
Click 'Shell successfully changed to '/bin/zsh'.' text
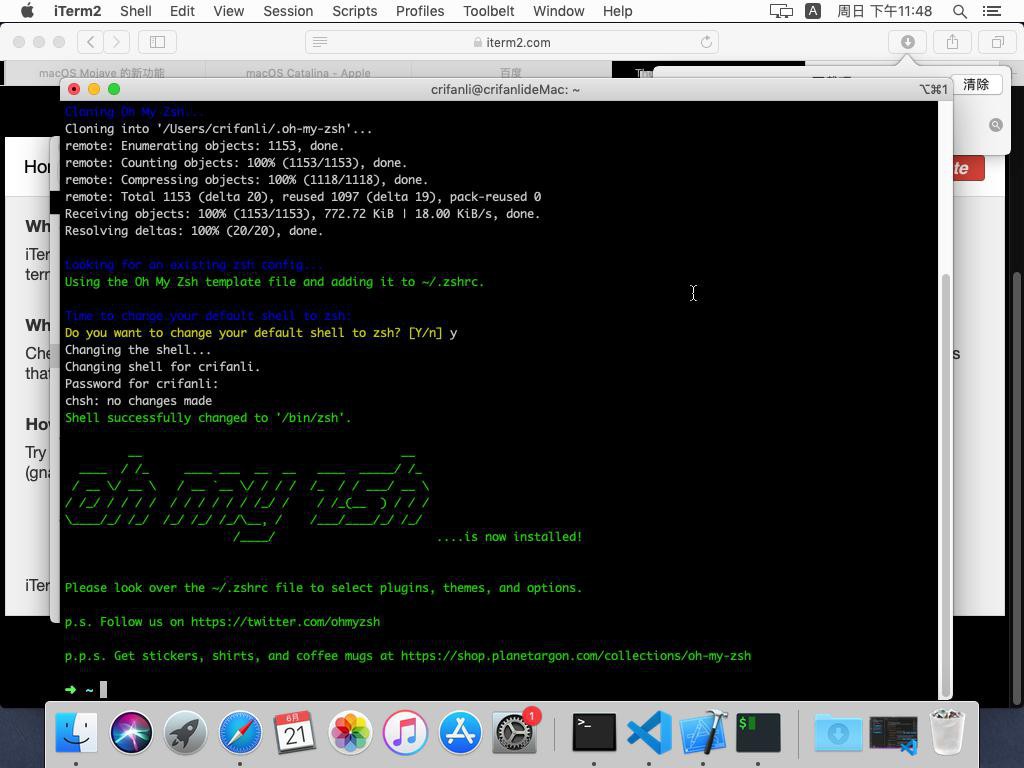pyautogui.click(x=208, y=418)
